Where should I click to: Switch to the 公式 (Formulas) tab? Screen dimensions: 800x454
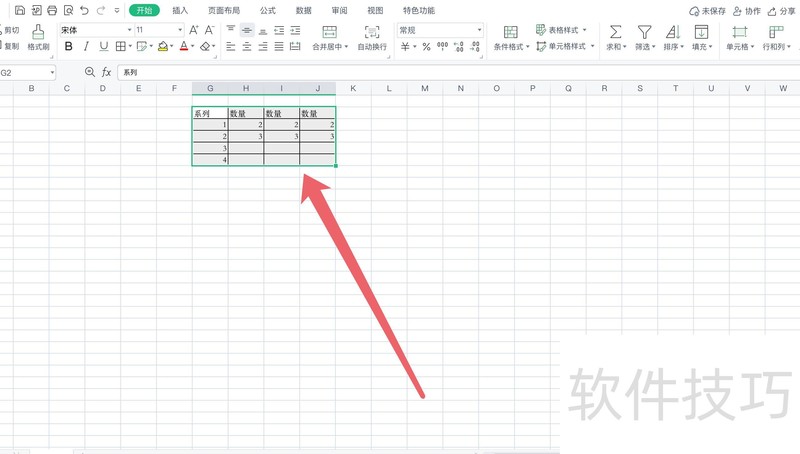[x=268, y=10]
